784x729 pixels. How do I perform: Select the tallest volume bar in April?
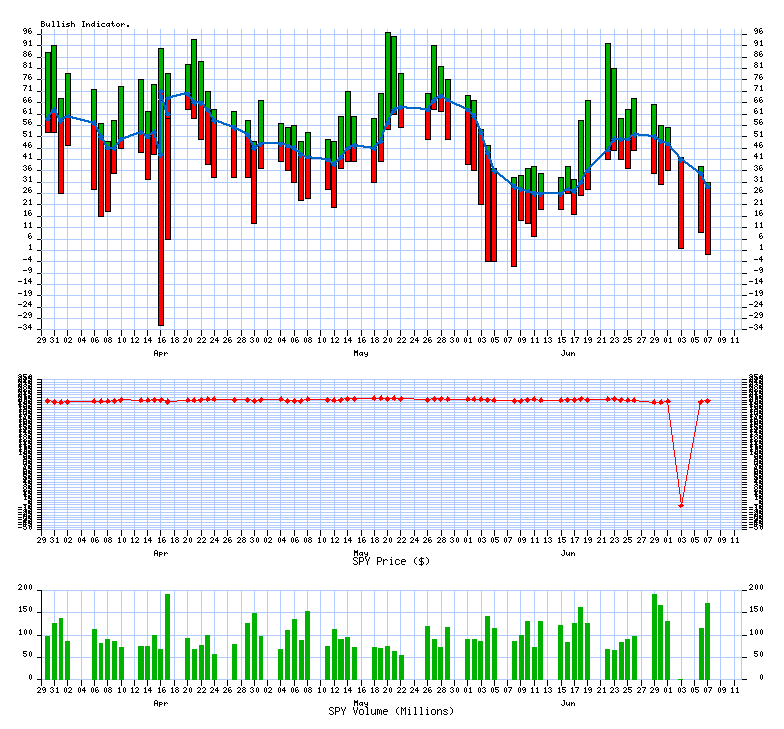coord(168,635)
